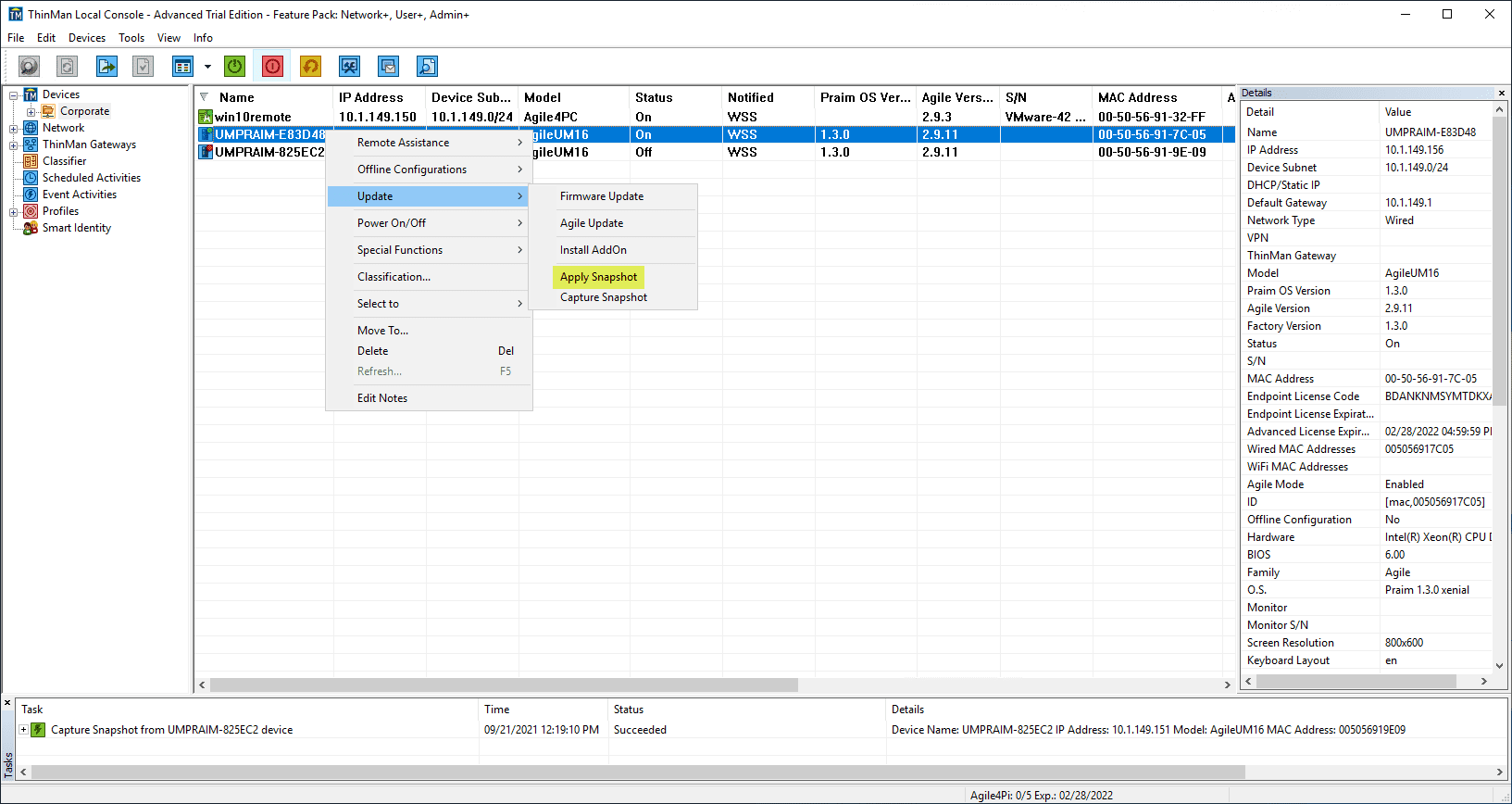Open the File menu
This screenshot has width=1512, height=804.
(x=16, y=38)
